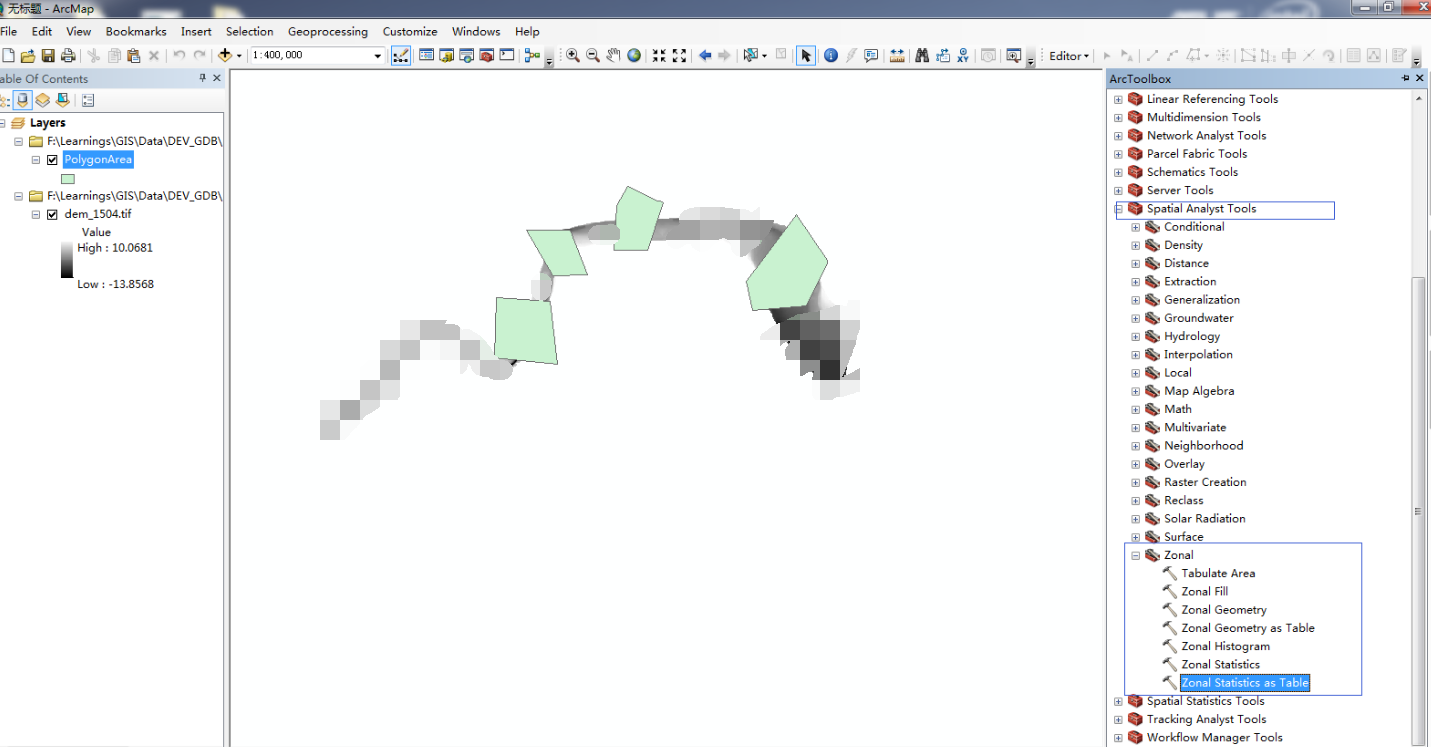Open the Go To XY tool

pyautogui.click(x=963, y=56)
